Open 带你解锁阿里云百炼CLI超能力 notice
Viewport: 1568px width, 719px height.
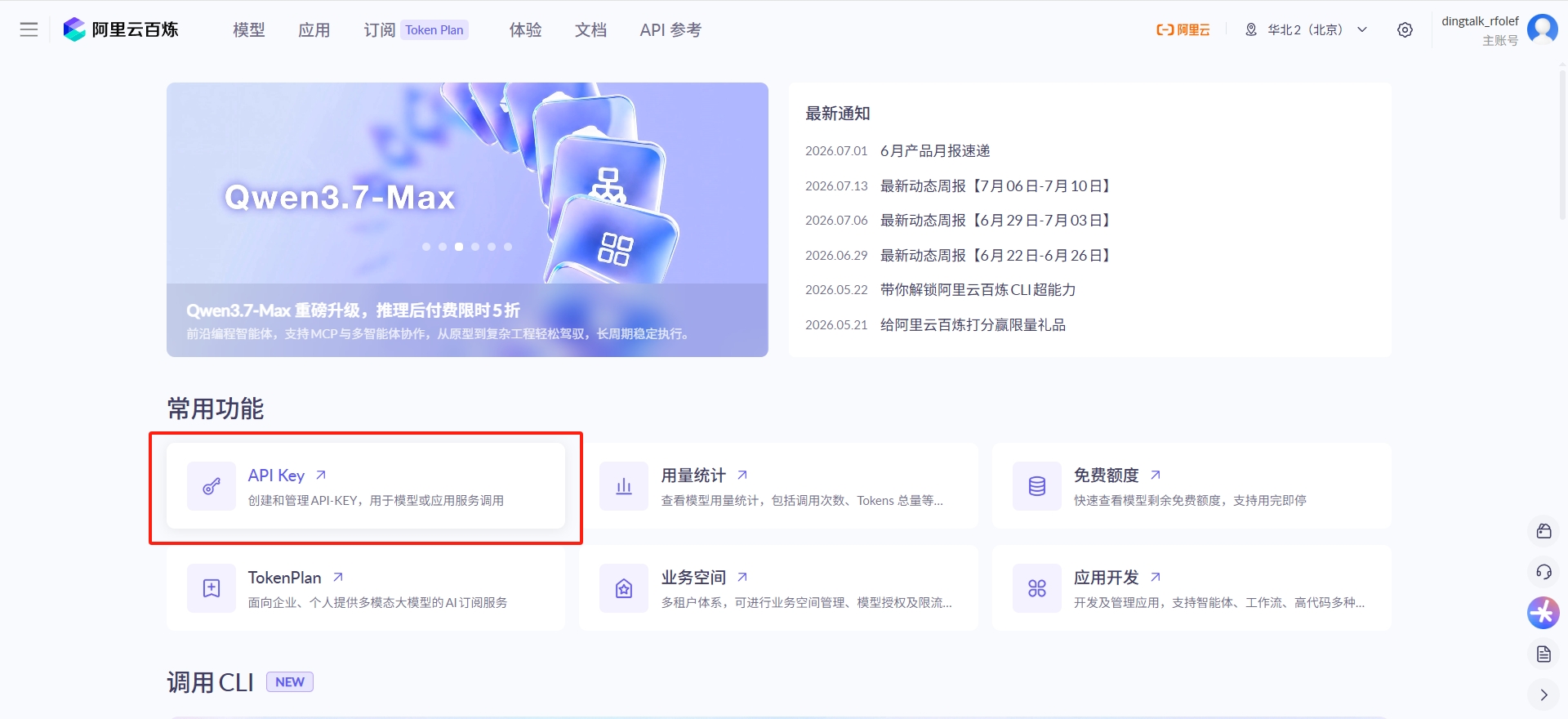(978, 290)
